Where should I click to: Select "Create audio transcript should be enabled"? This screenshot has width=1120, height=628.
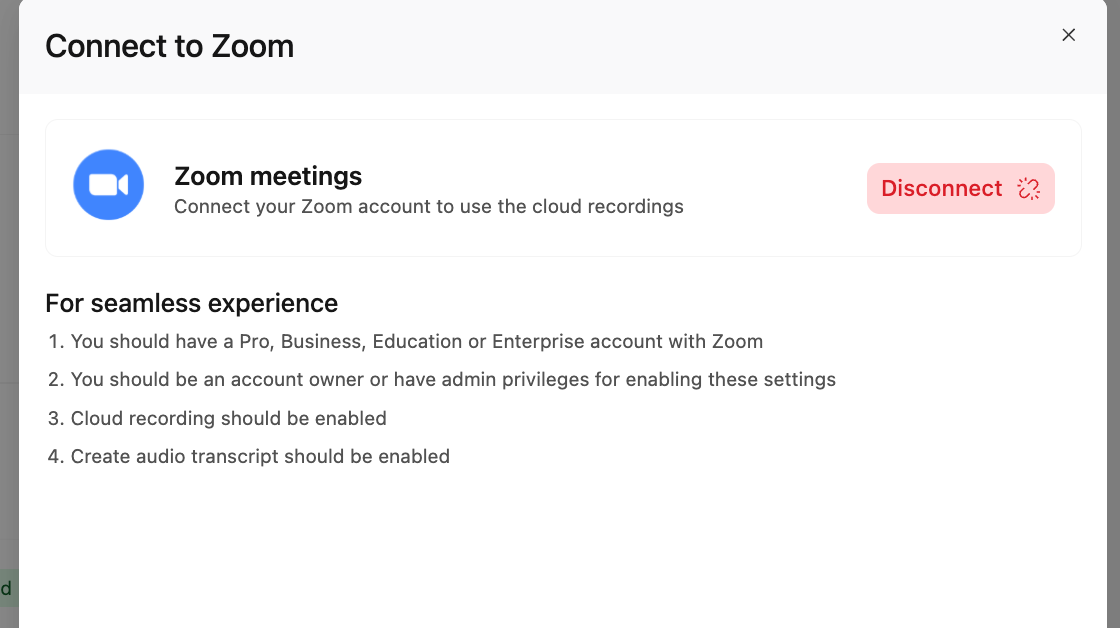[x=260, y=457]
